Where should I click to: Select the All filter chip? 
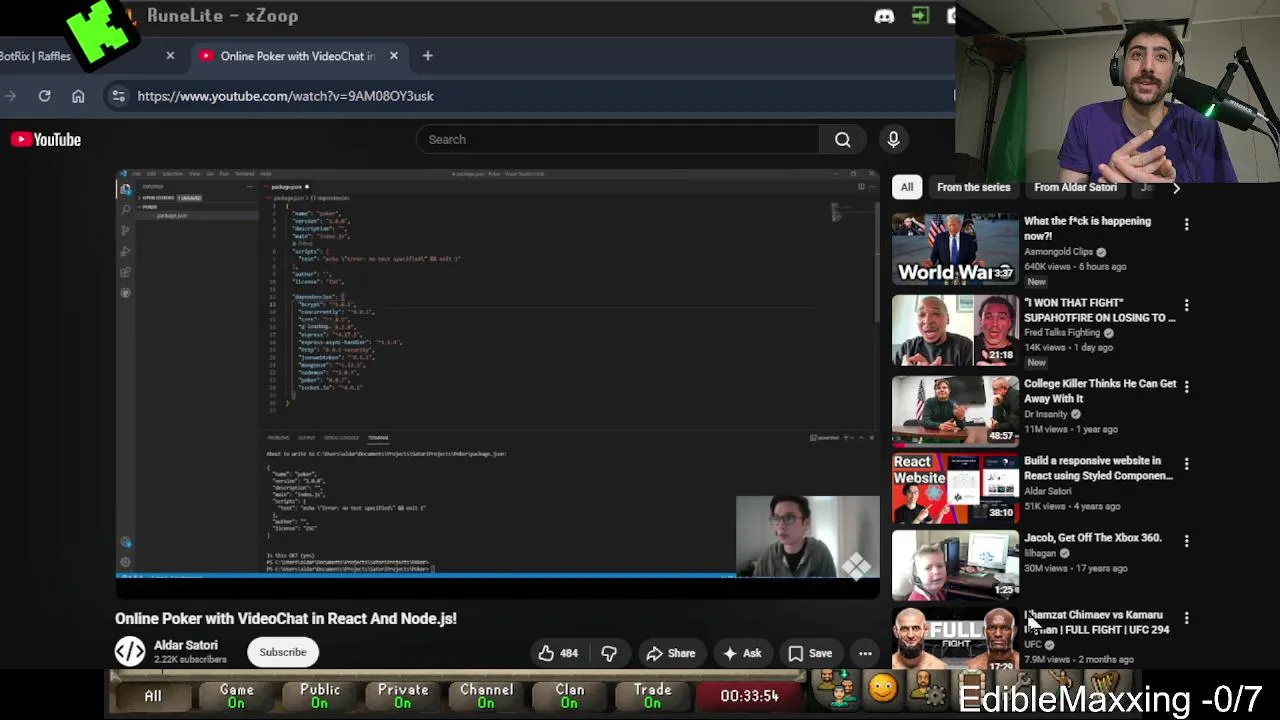907,187
